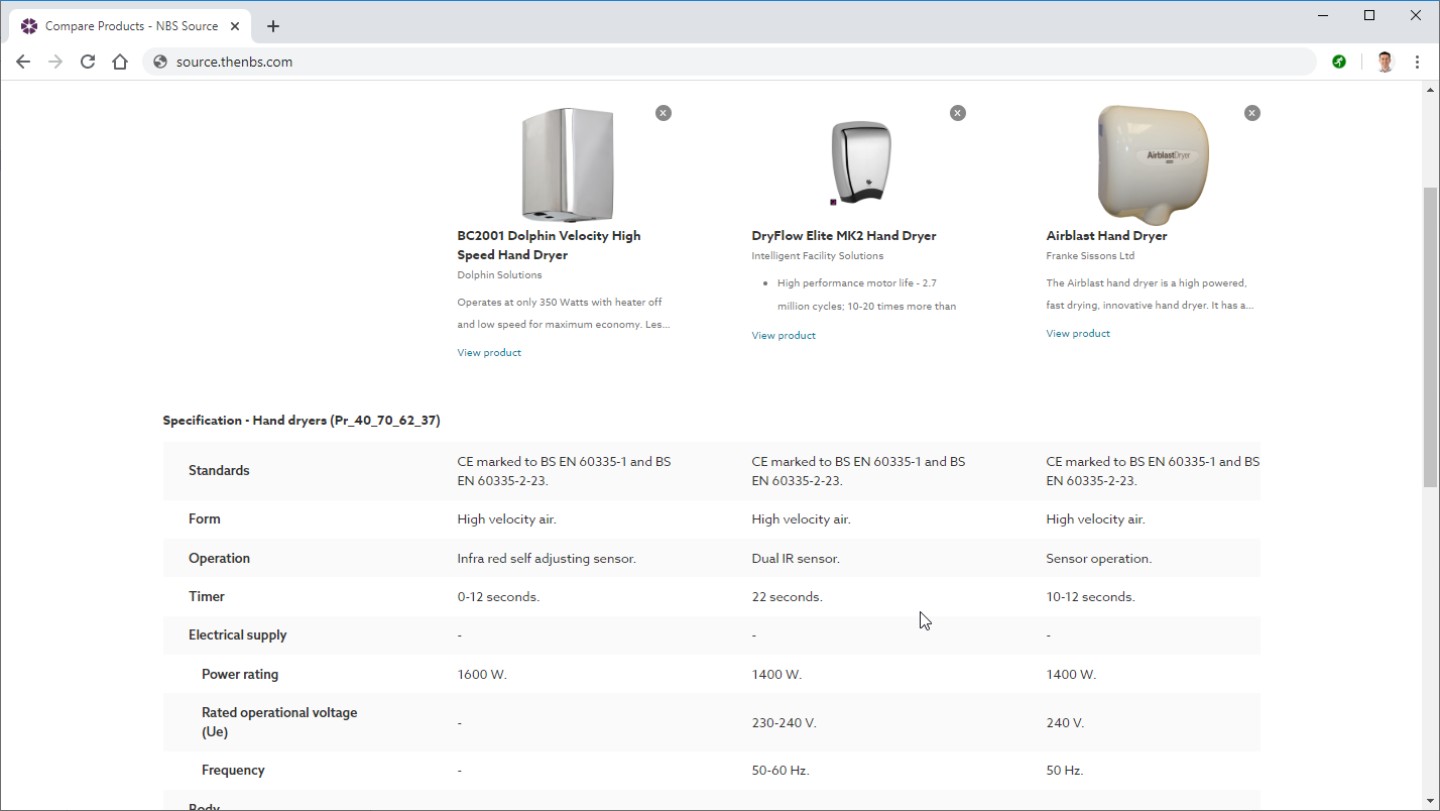This screenshot has width=1440, height=811.
Task: Open View product link for DryFlow Elite
Action: [783, 336]
